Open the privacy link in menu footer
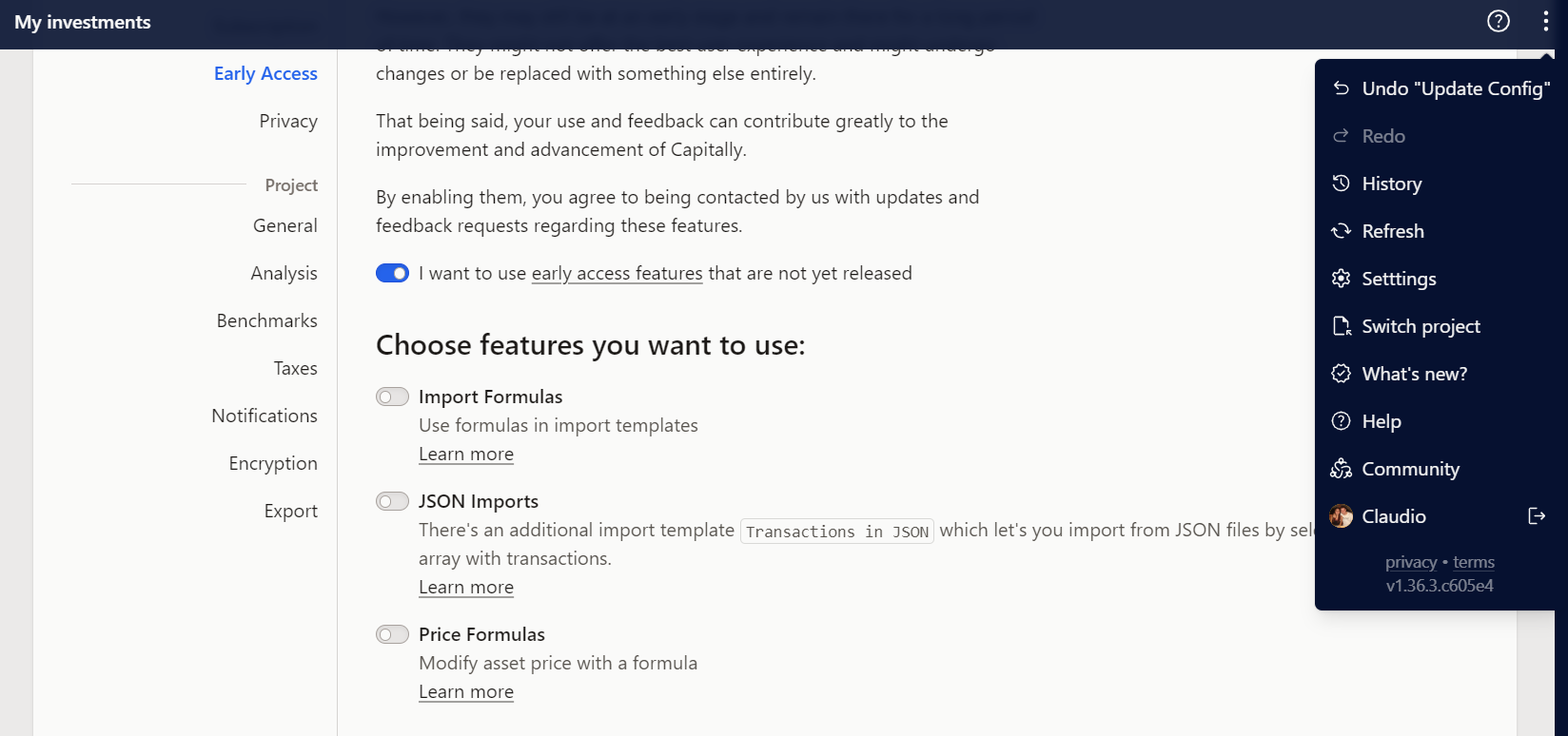The image size is (1568, 736). click(x=1411, y=562)
